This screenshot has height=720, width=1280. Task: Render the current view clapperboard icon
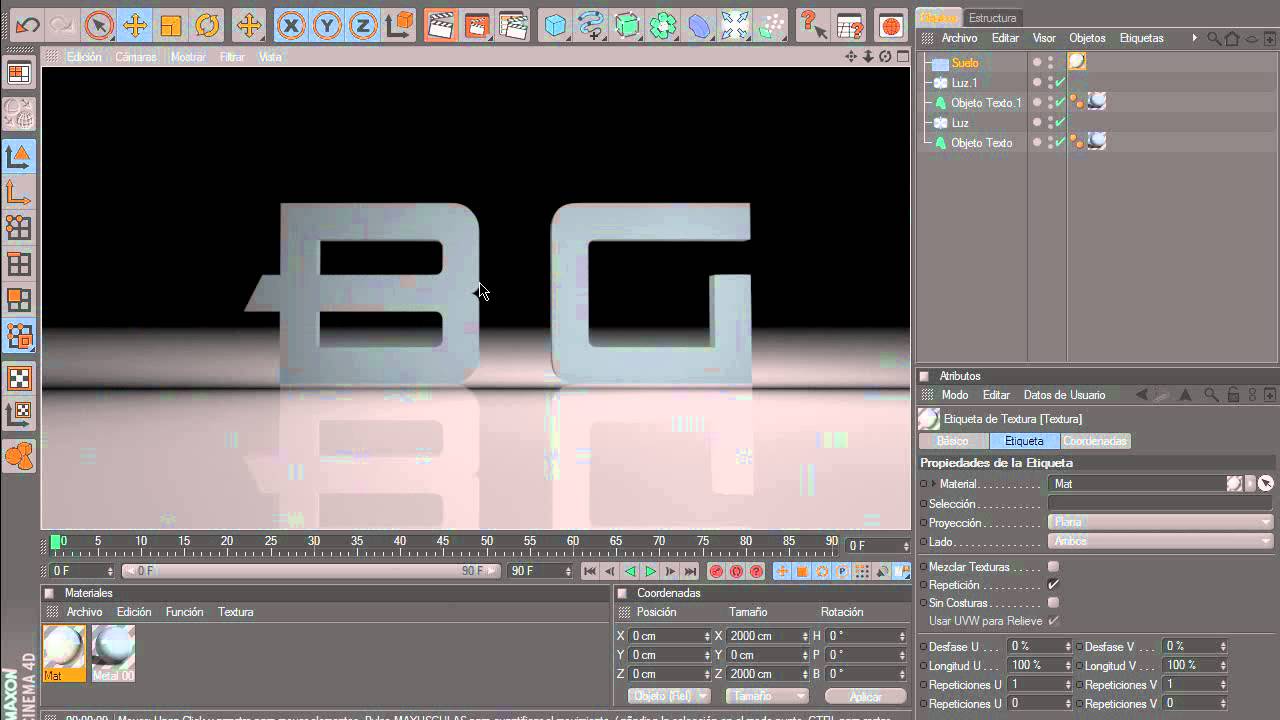[x=440, y=25]
